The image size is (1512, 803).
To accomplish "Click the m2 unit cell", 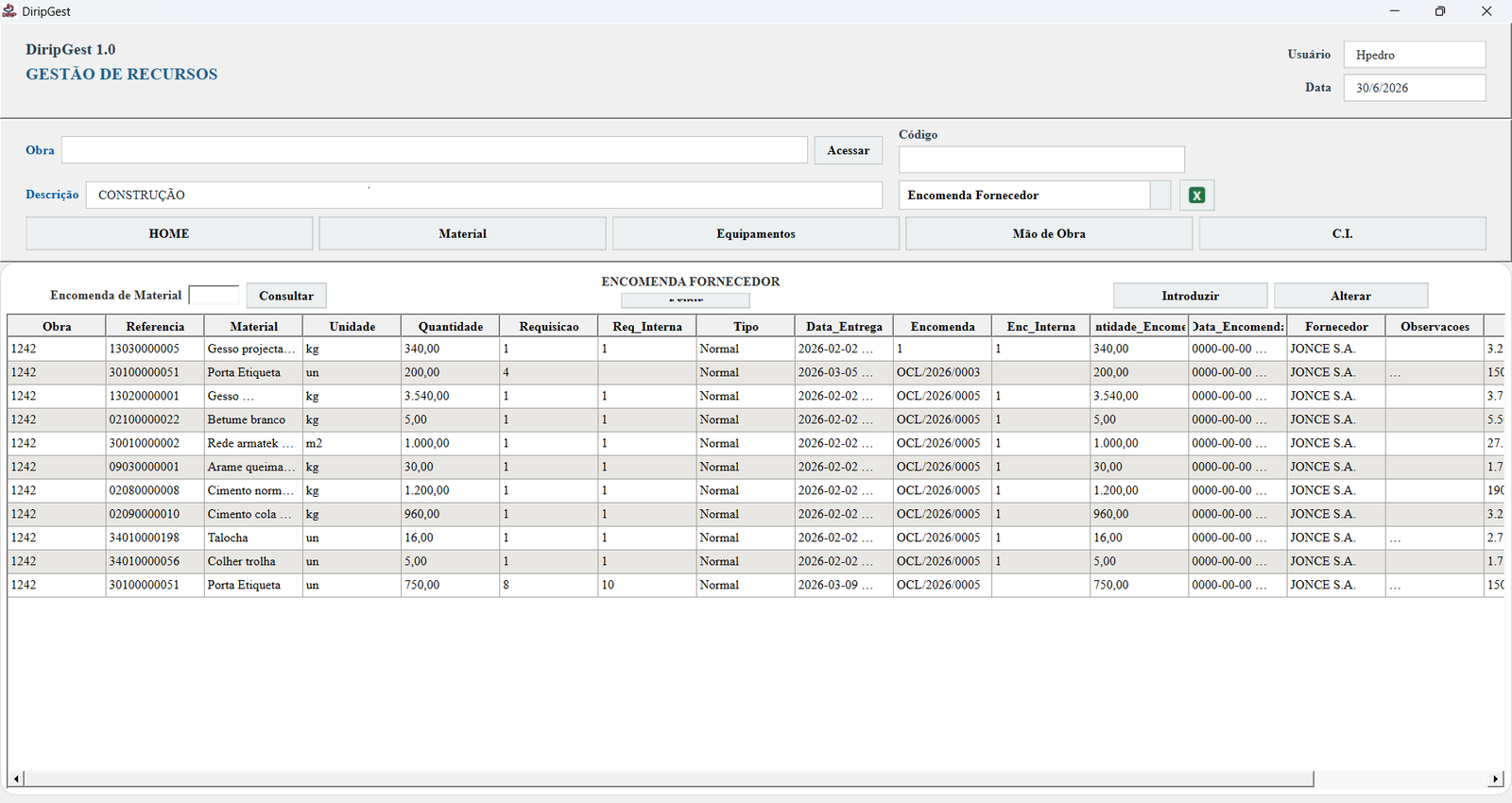I will [352, 443].
